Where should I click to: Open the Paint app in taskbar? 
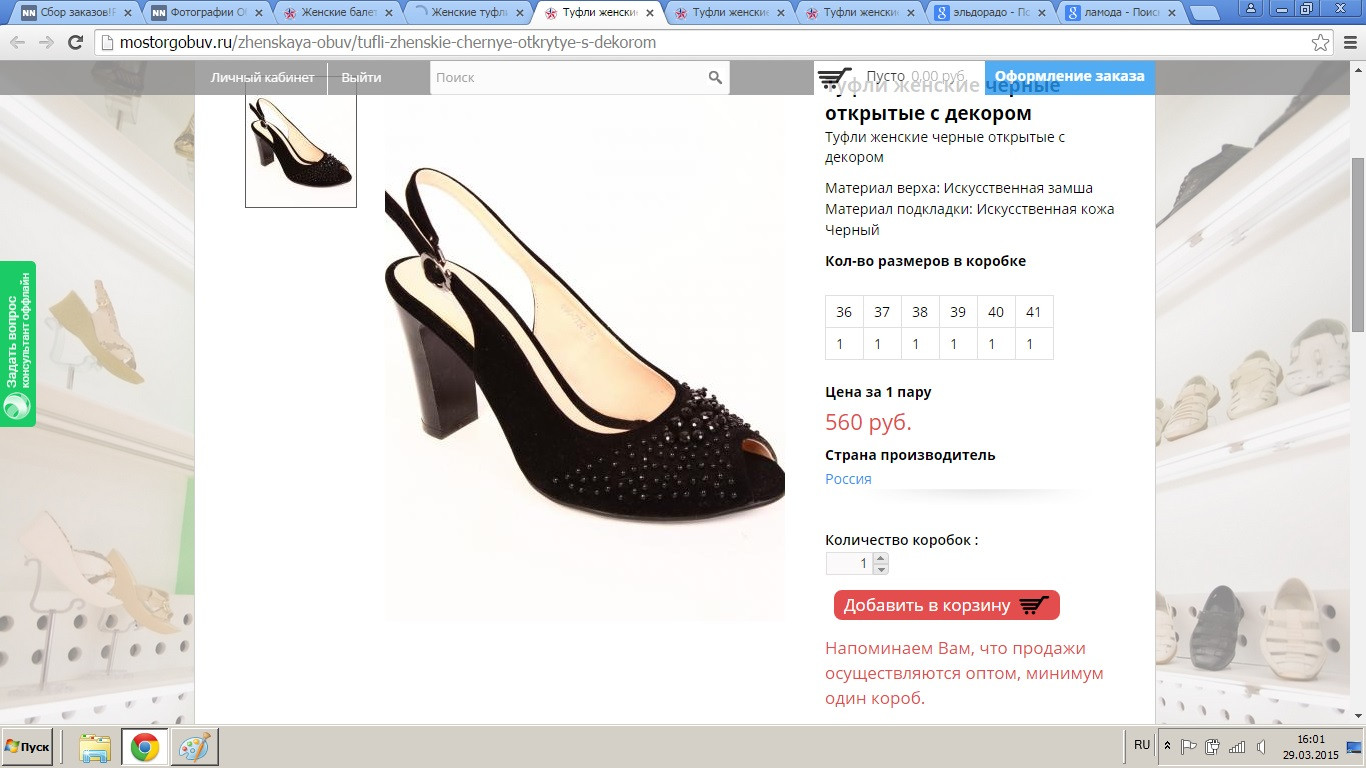pyautogui.click(x=194, y=747)
